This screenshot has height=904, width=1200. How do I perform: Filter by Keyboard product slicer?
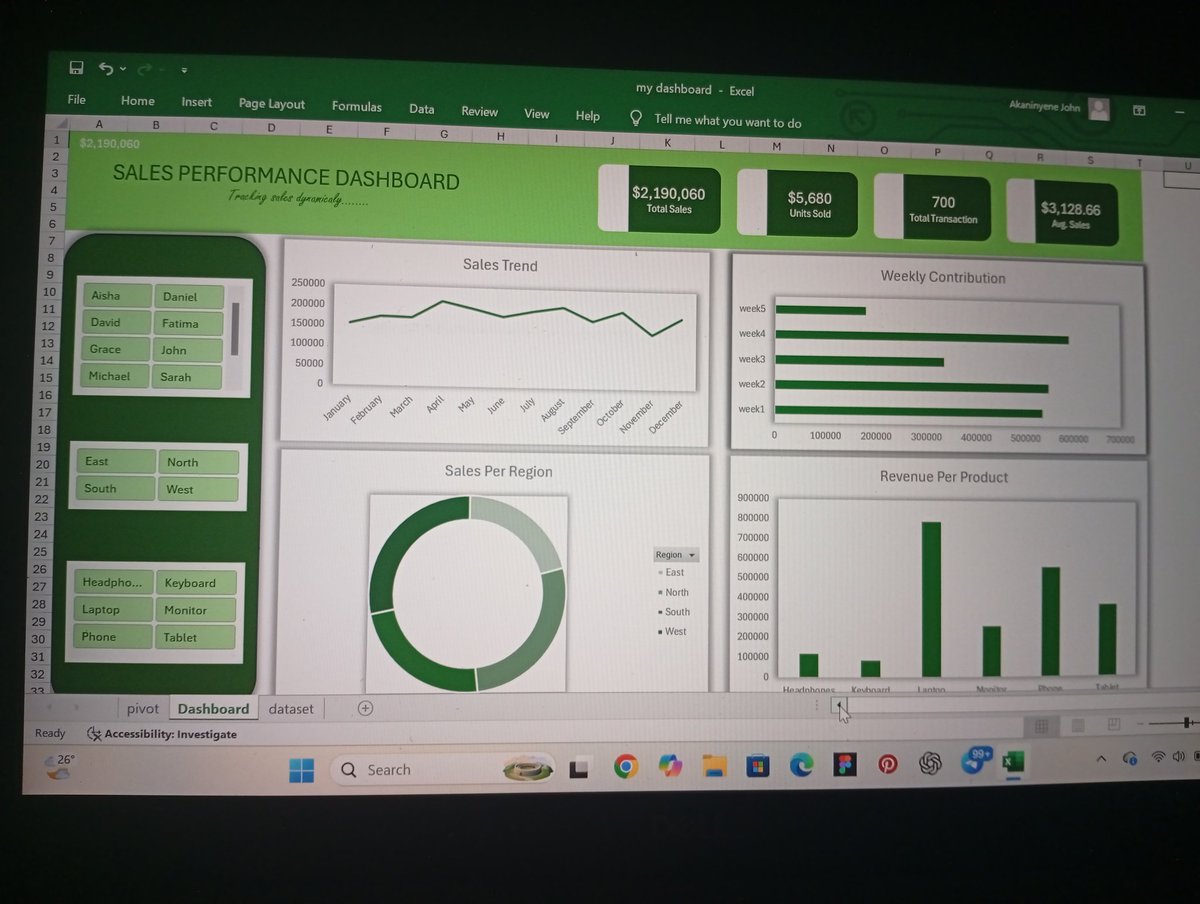[196, 584]
